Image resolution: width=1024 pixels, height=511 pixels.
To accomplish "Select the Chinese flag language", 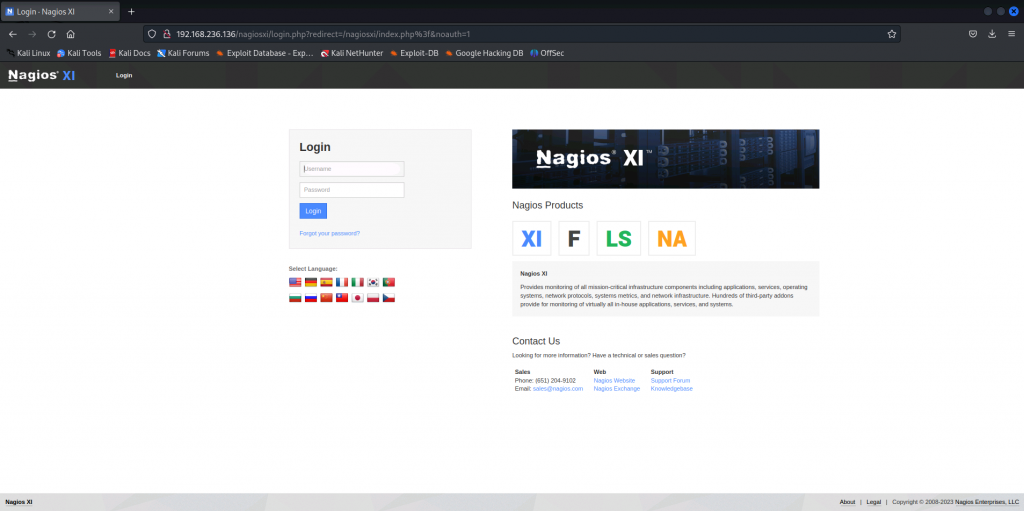I will tap(327, 298).
